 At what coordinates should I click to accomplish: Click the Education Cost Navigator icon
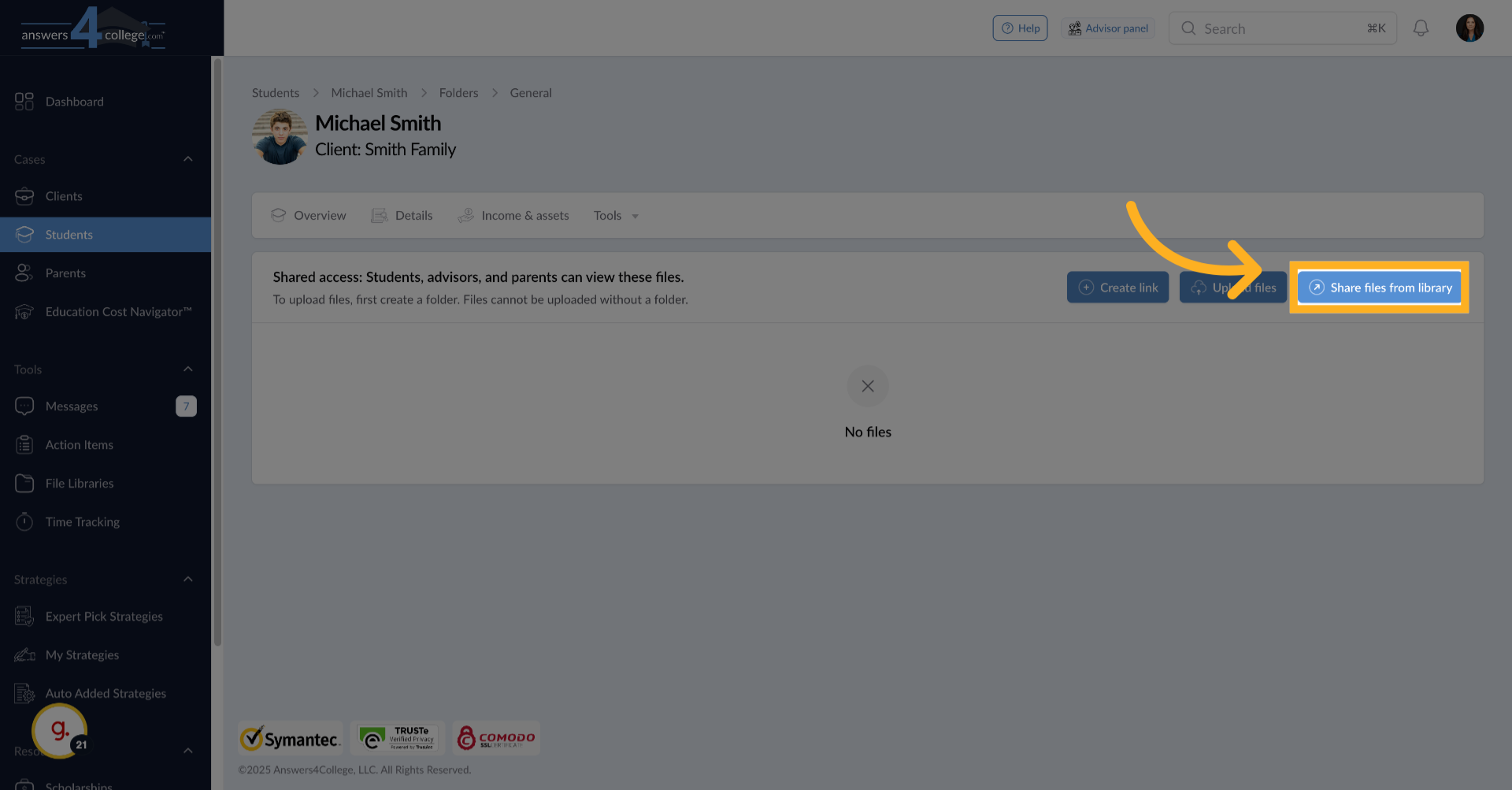click(x=24, y=312)
